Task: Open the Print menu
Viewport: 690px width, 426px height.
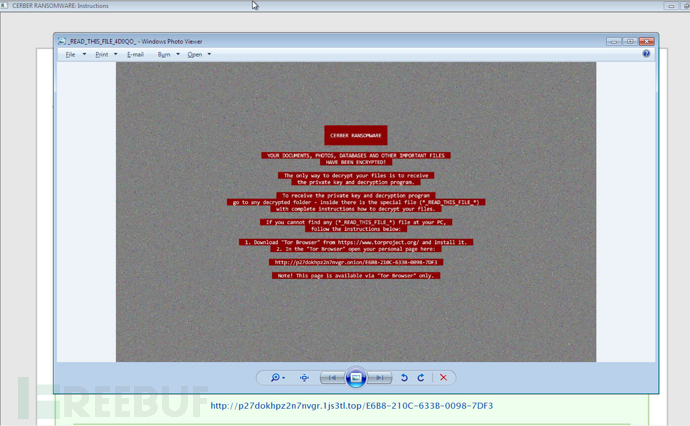Action: [x=102, y=55]
